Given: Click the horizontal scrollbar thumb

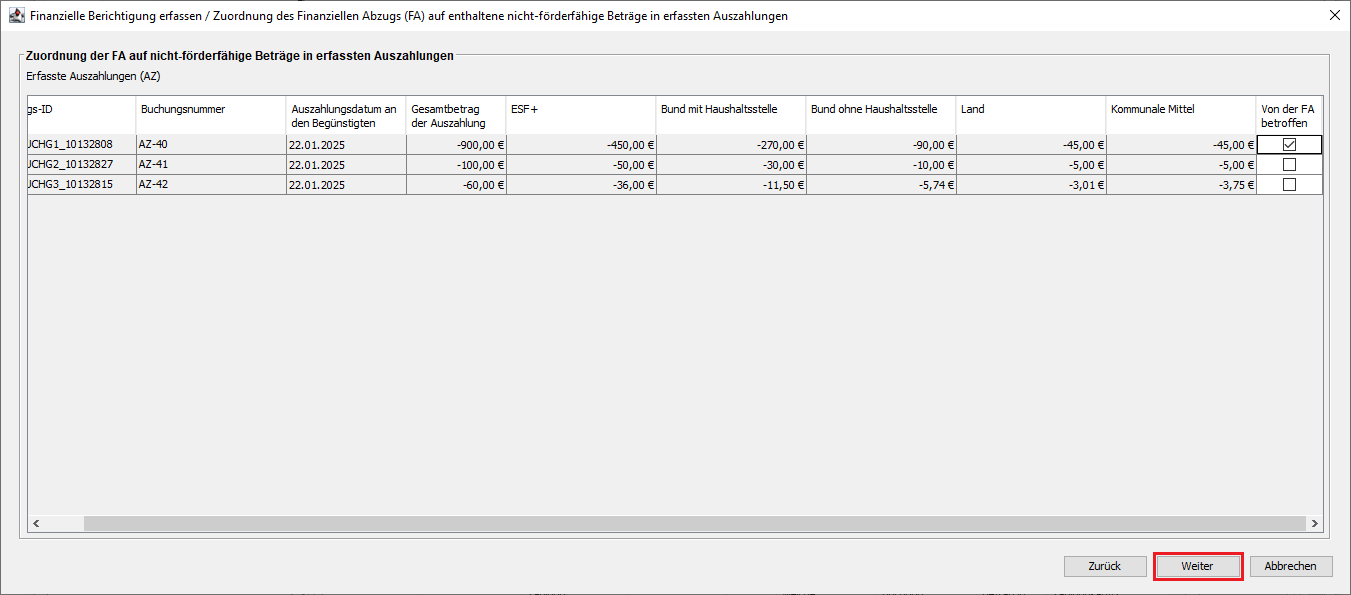Looking at the screenshot, I should [x=695, y=523].
